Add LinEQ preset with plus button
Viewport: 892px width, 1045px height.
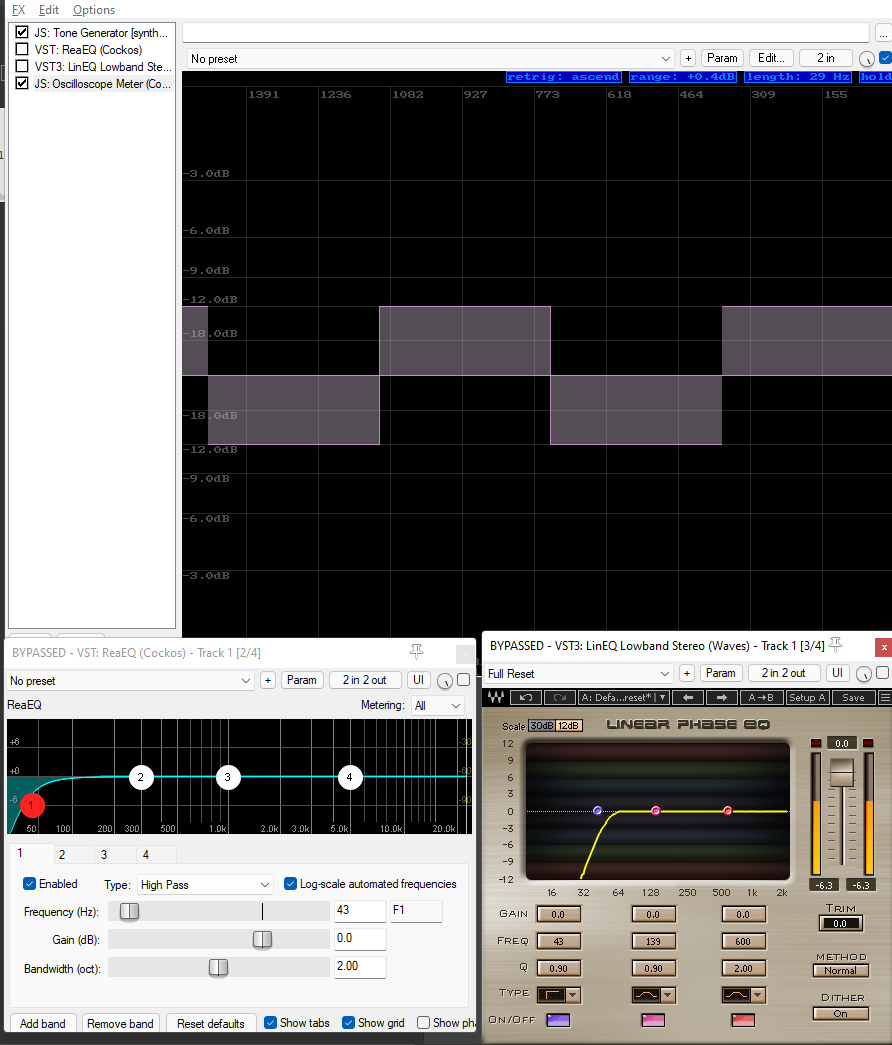tap(687, 673)
